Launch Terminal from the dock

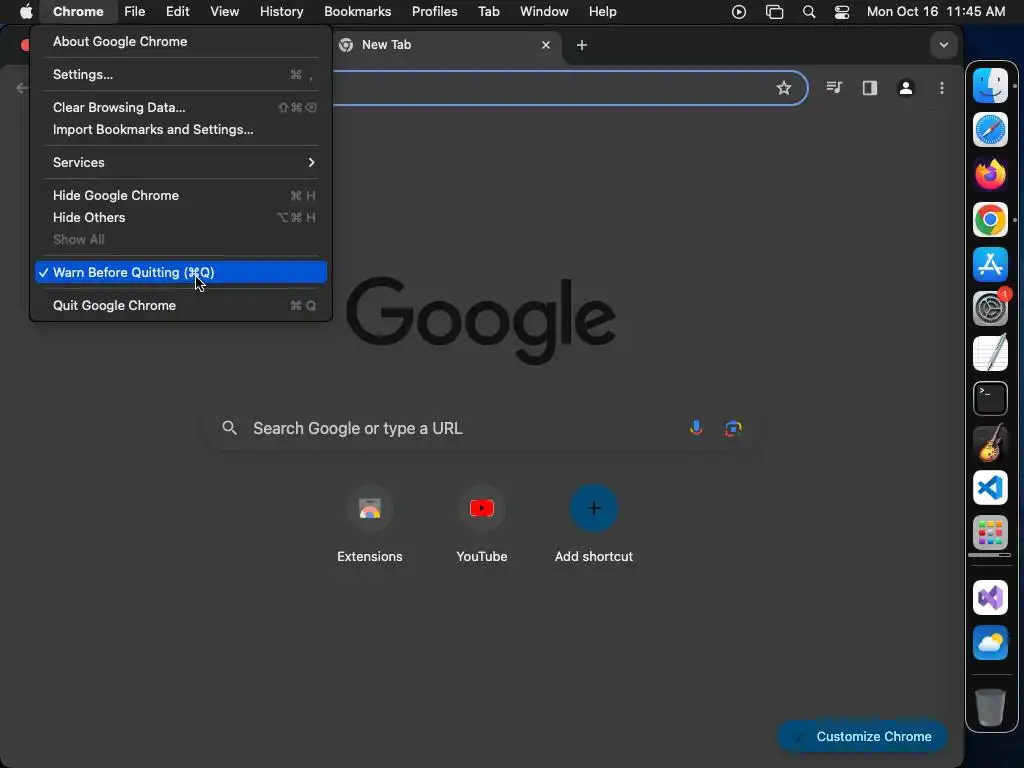tap(990, 398)
